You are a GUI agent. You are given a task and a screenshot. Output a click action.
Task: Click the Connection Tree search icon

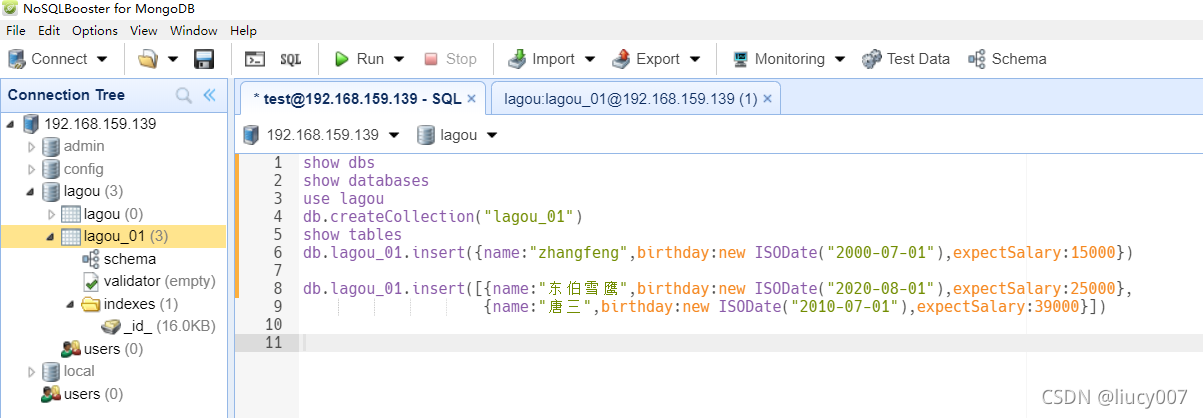(x=184, y=96)
